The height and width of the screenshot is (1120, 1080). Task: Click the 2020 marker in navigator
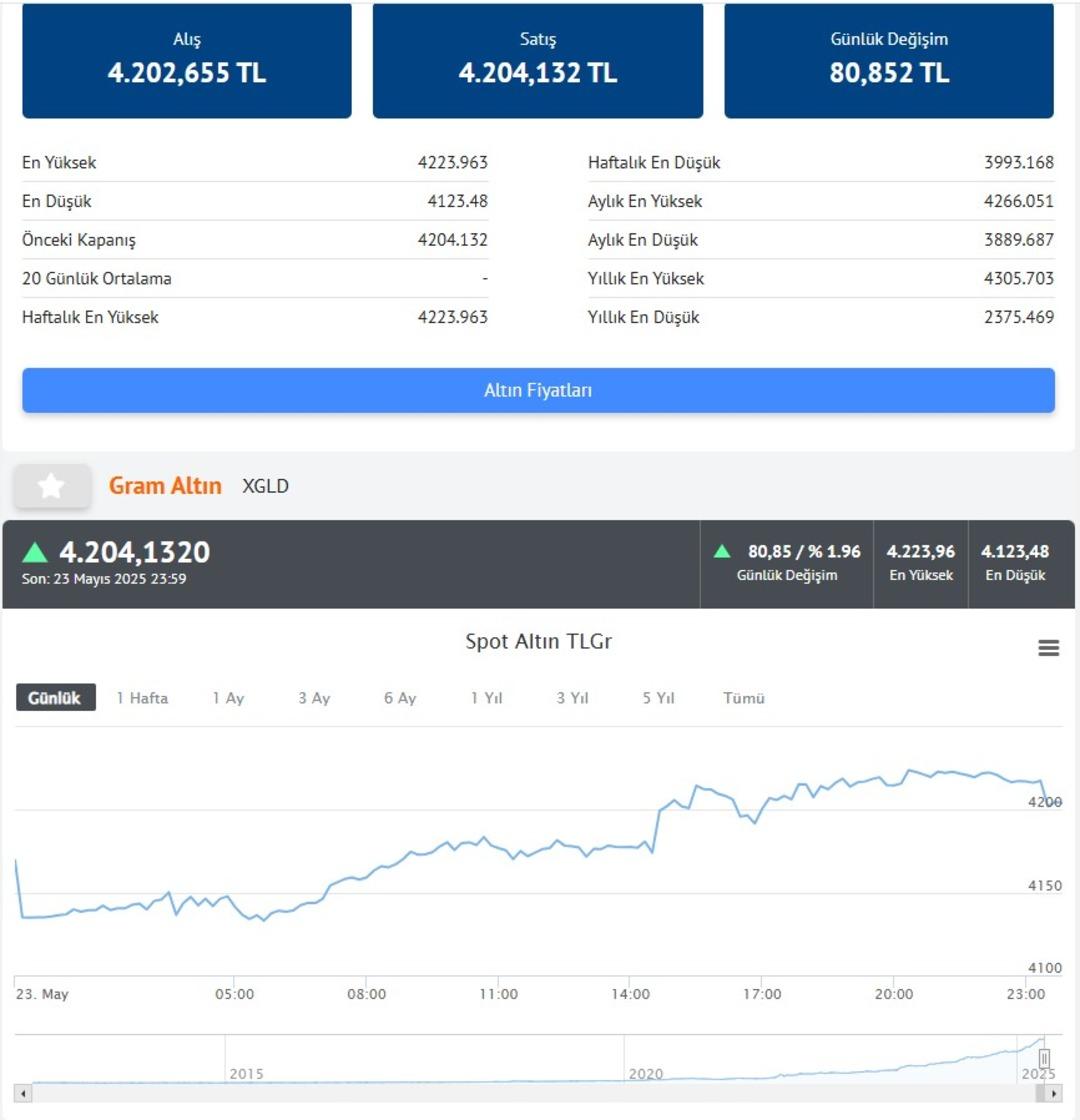coord(646,1074)
